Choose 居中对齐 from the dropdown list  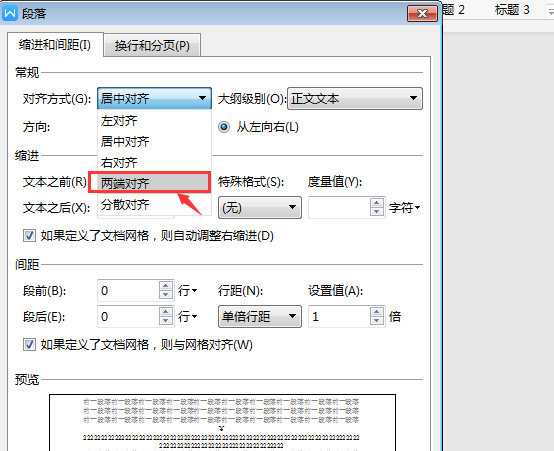click(154, 141)
